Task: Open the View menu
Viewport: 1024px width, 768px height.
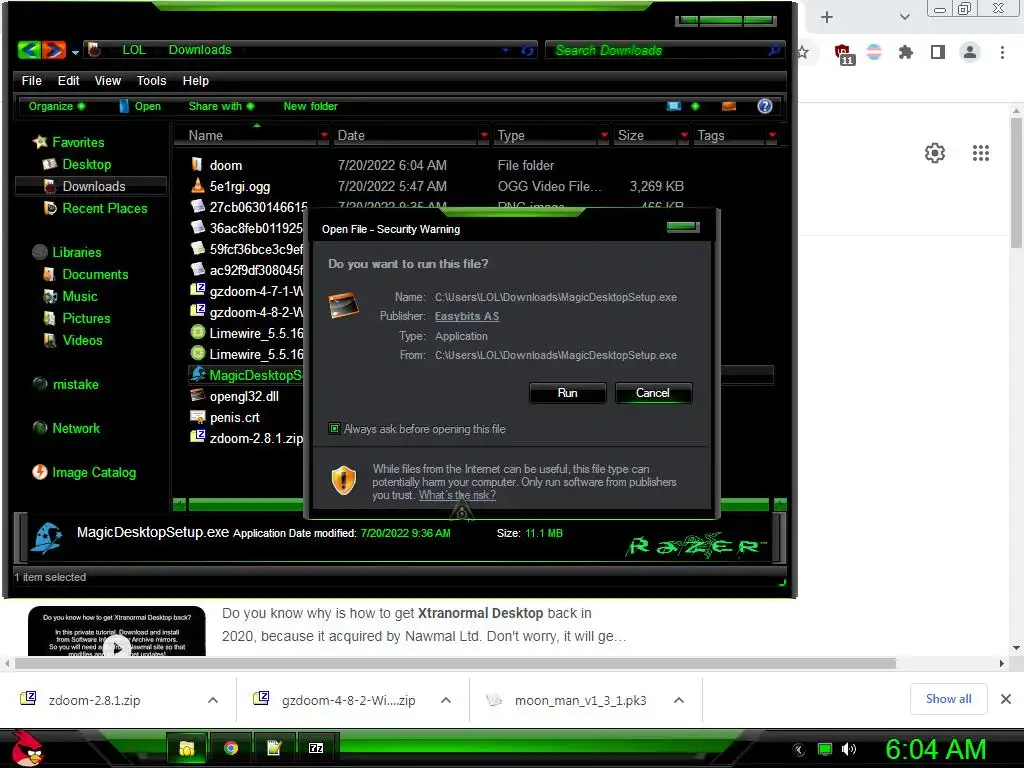Action: pos(108,81)
